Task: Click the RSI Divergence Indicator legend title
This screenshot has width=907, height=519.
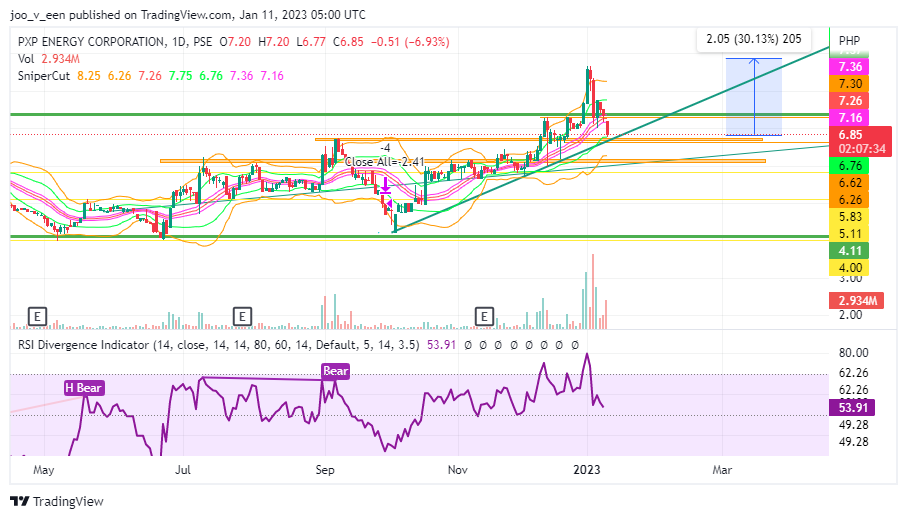Action: [x=83, y=345]
